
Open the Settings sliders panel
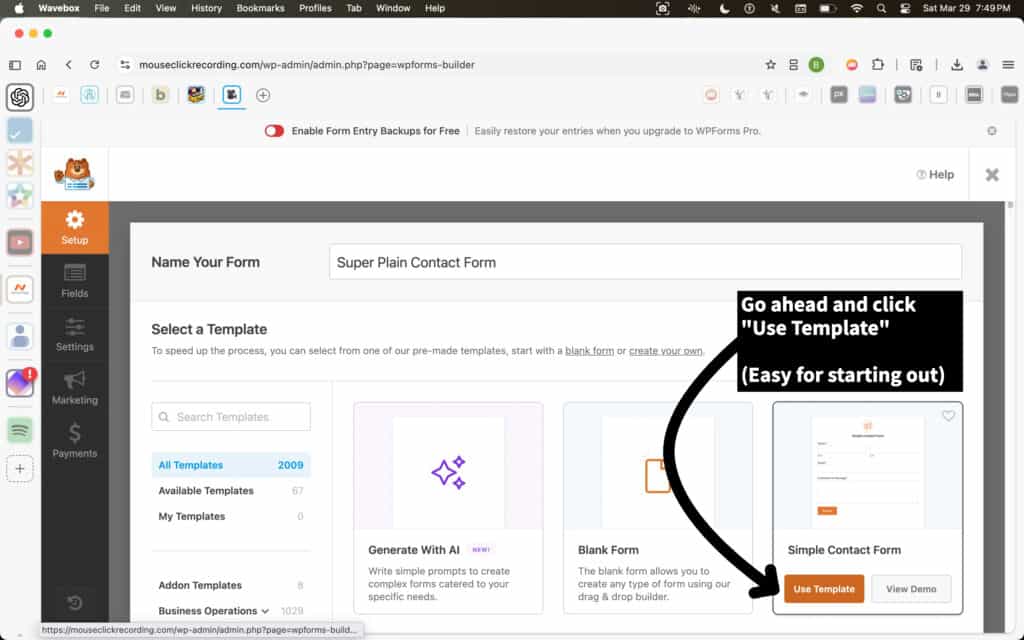pos(75,334)
